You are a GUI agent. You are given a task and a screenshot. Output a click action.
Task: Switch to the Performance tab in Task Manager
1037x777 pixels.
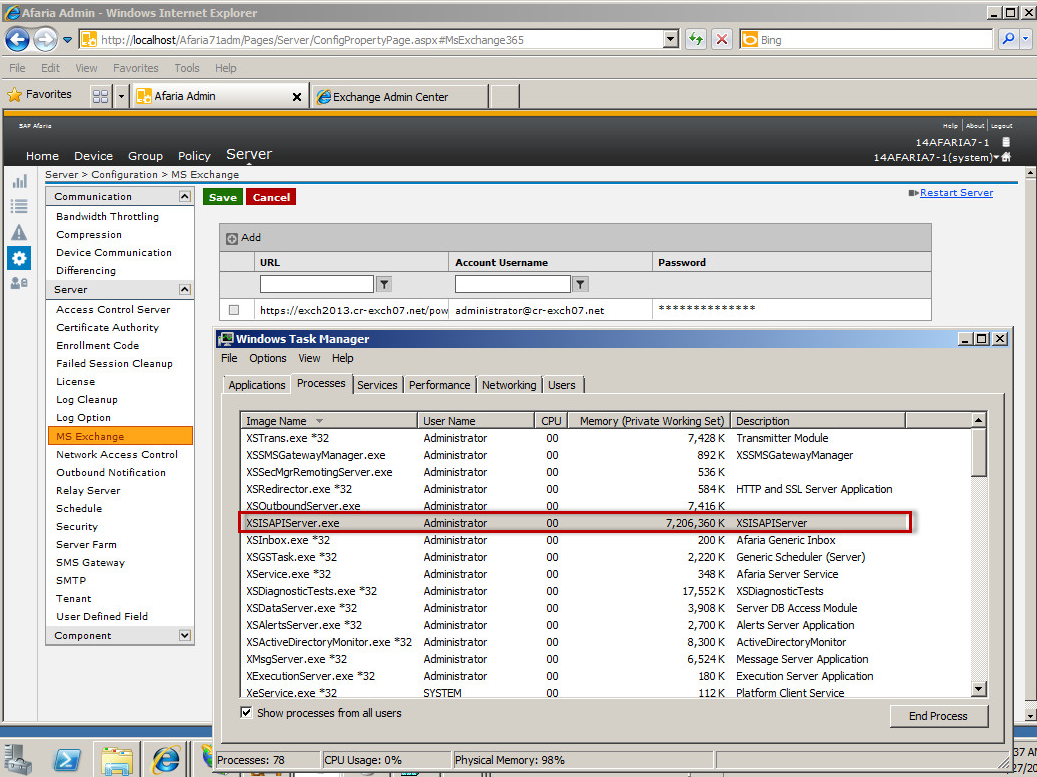coord(439,385)
